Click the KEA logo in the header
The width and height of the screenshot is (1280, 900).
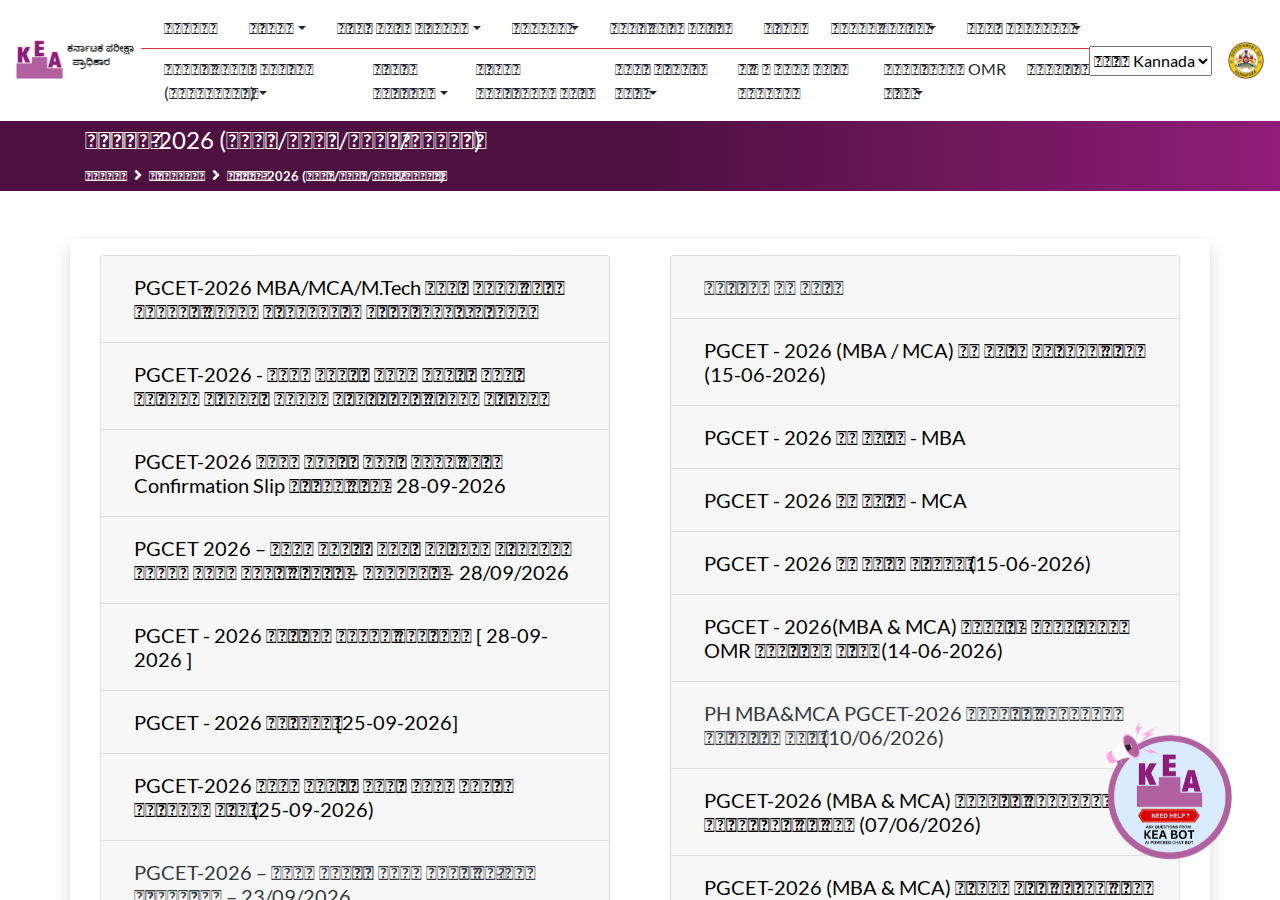pyautogui.click(x=74, y=60)
